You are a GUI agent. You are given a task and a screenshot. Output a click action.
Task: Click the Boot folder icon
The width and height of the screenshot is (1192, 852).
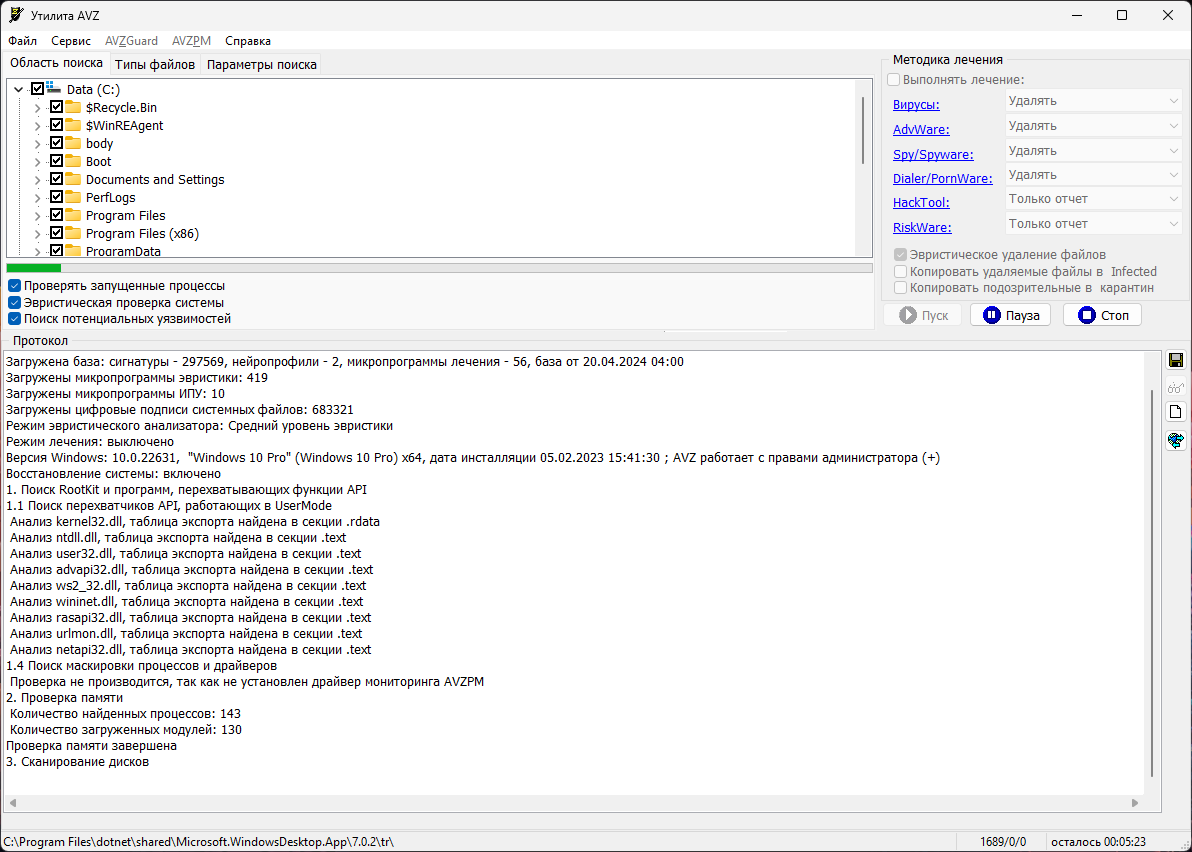[x=73, y=161]
